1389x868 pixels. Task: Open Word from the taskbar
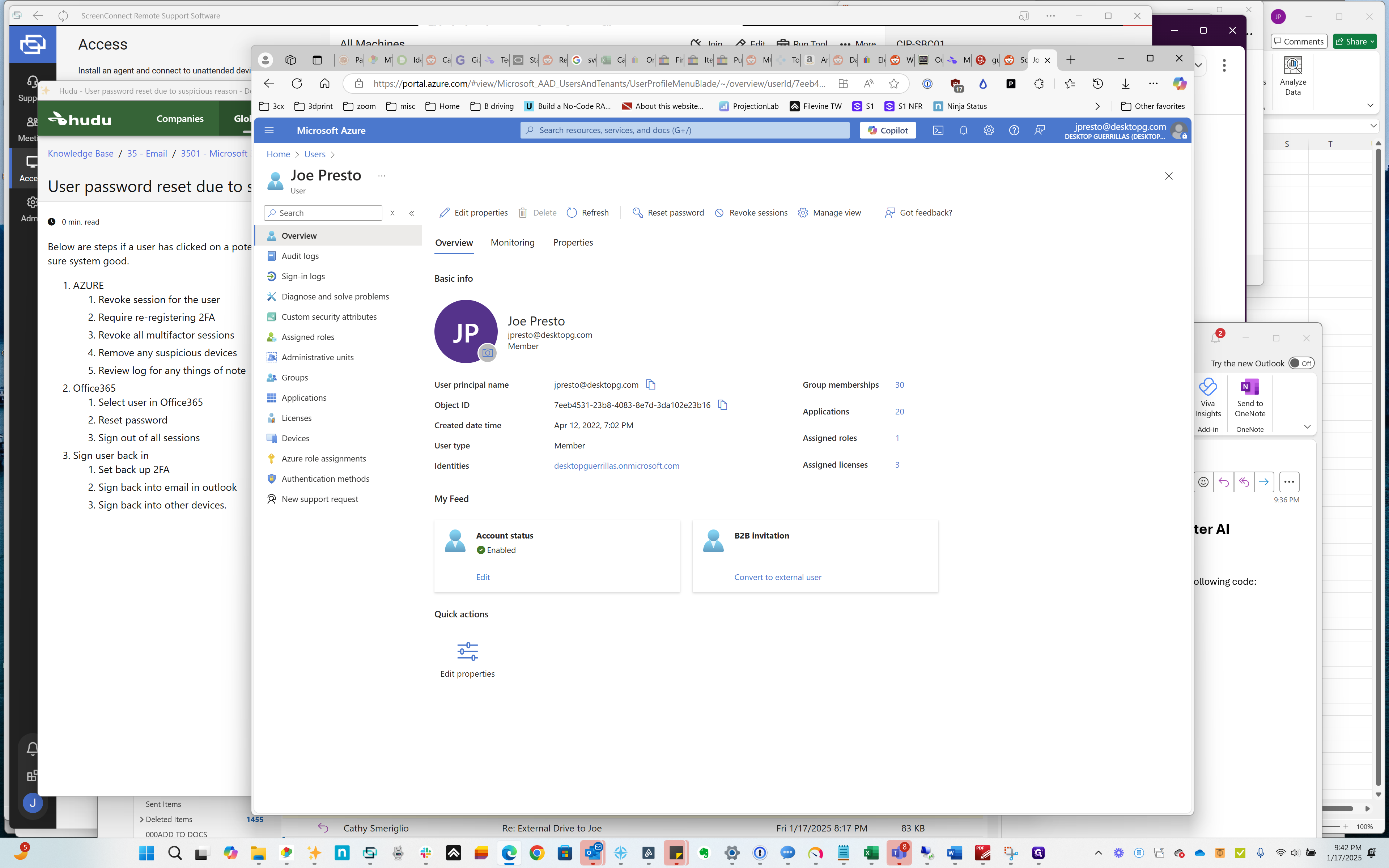click(955, 853)
